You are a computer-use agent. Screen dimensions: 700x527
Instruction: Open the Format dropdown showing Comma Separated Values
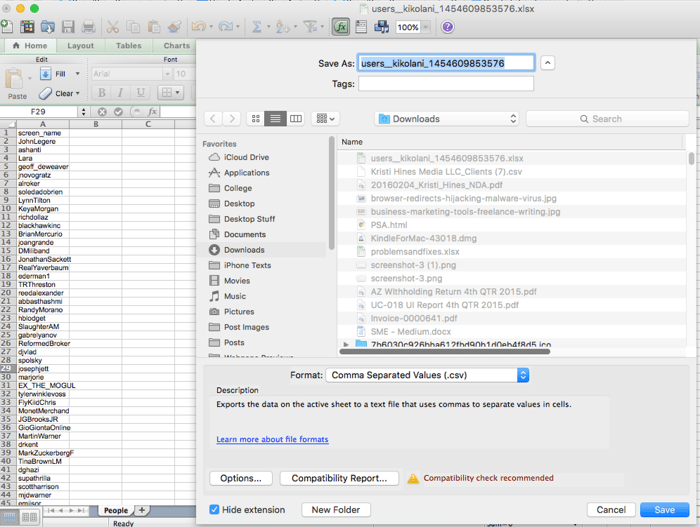(427, 375)
